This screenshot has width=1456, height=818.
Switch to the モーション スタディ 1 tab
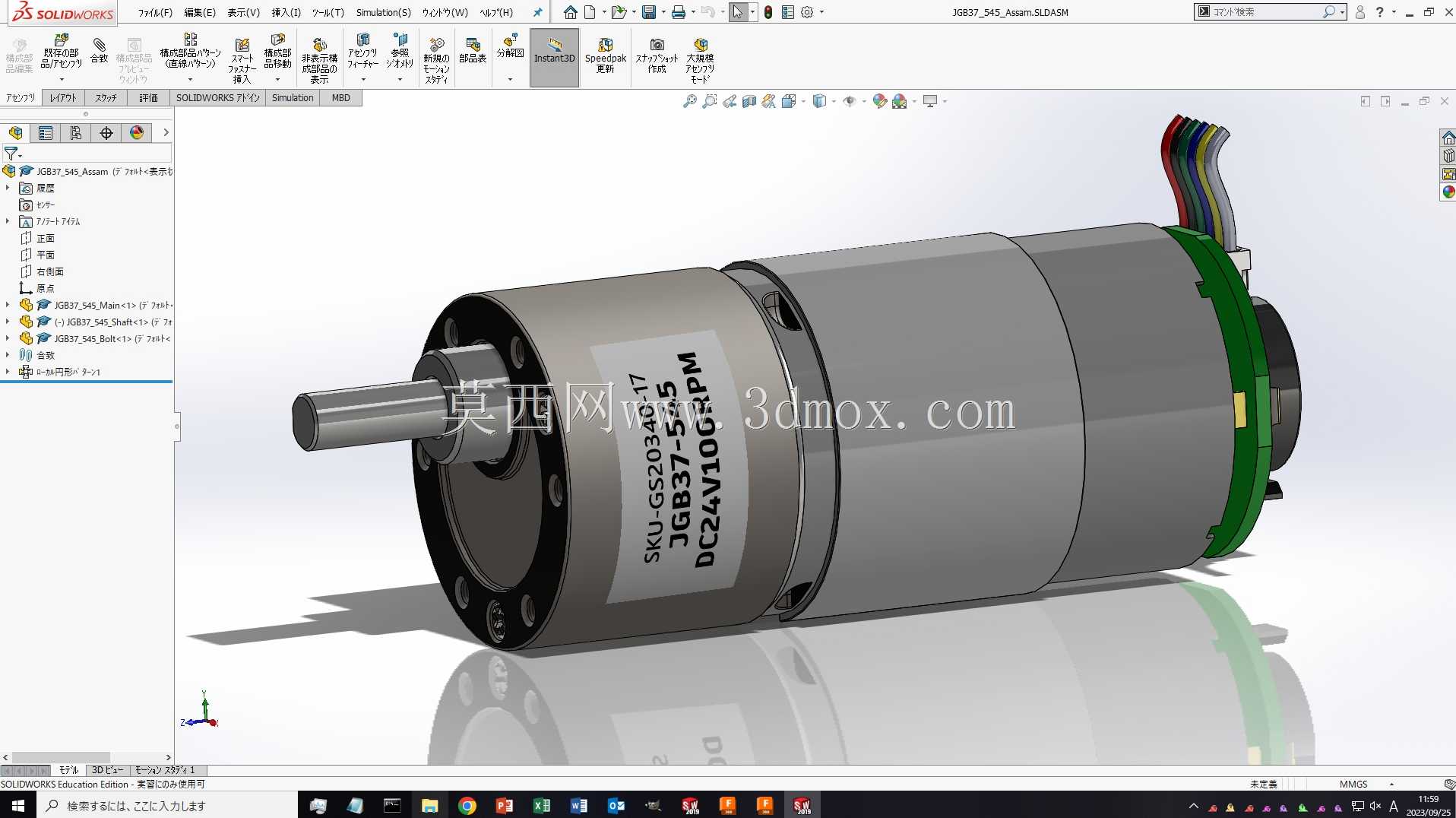point(165,770)
